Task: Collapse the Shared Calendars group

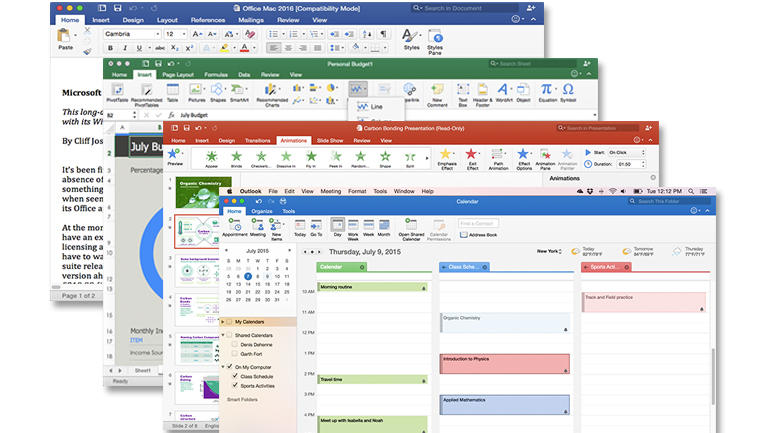Action: click(222, 335)
